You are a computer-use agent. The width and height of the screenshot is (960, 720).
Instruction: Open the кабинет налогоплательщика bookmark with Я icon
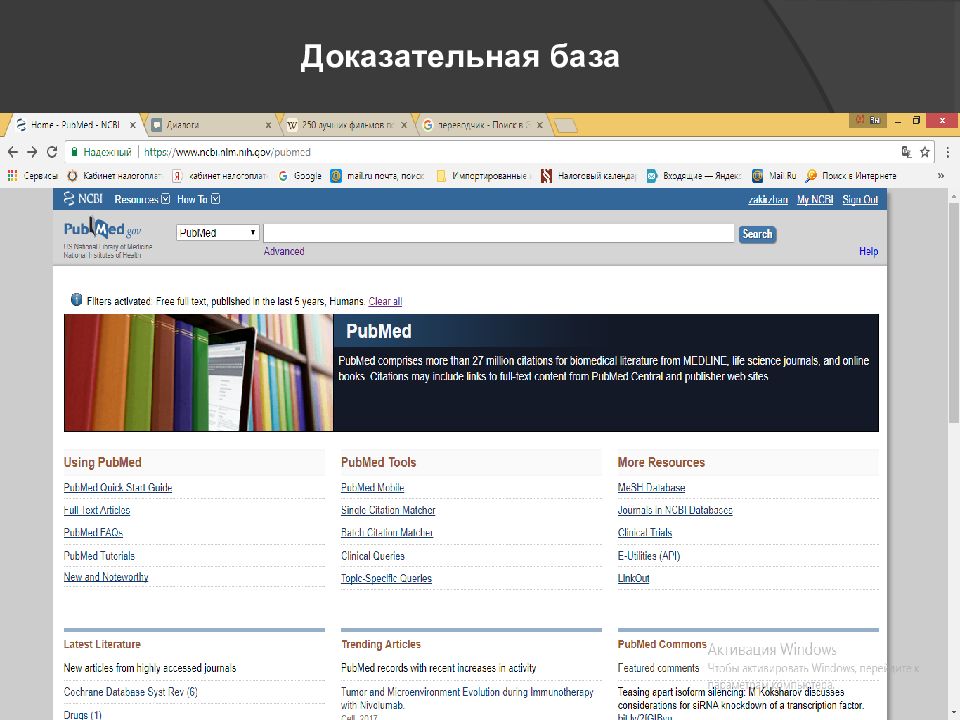click(x=220, y=176)
